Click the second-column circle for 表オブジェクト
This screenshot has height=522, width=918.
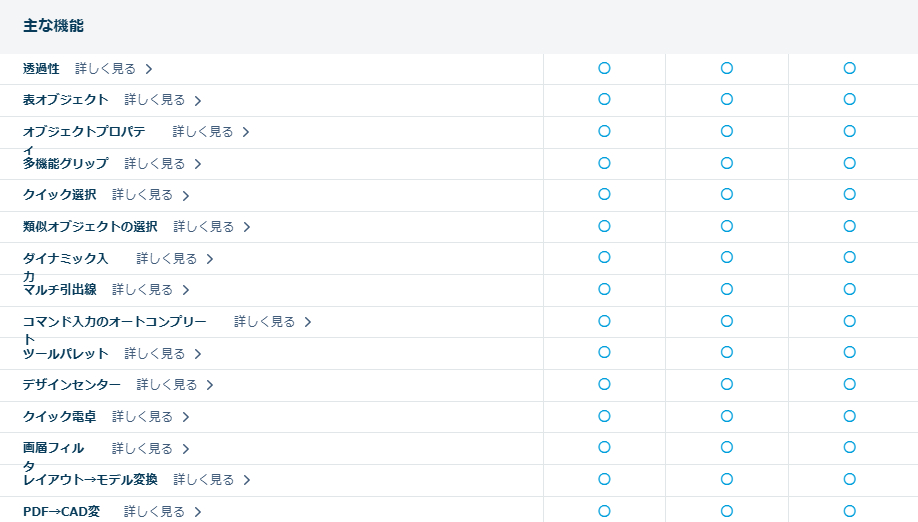727,99
